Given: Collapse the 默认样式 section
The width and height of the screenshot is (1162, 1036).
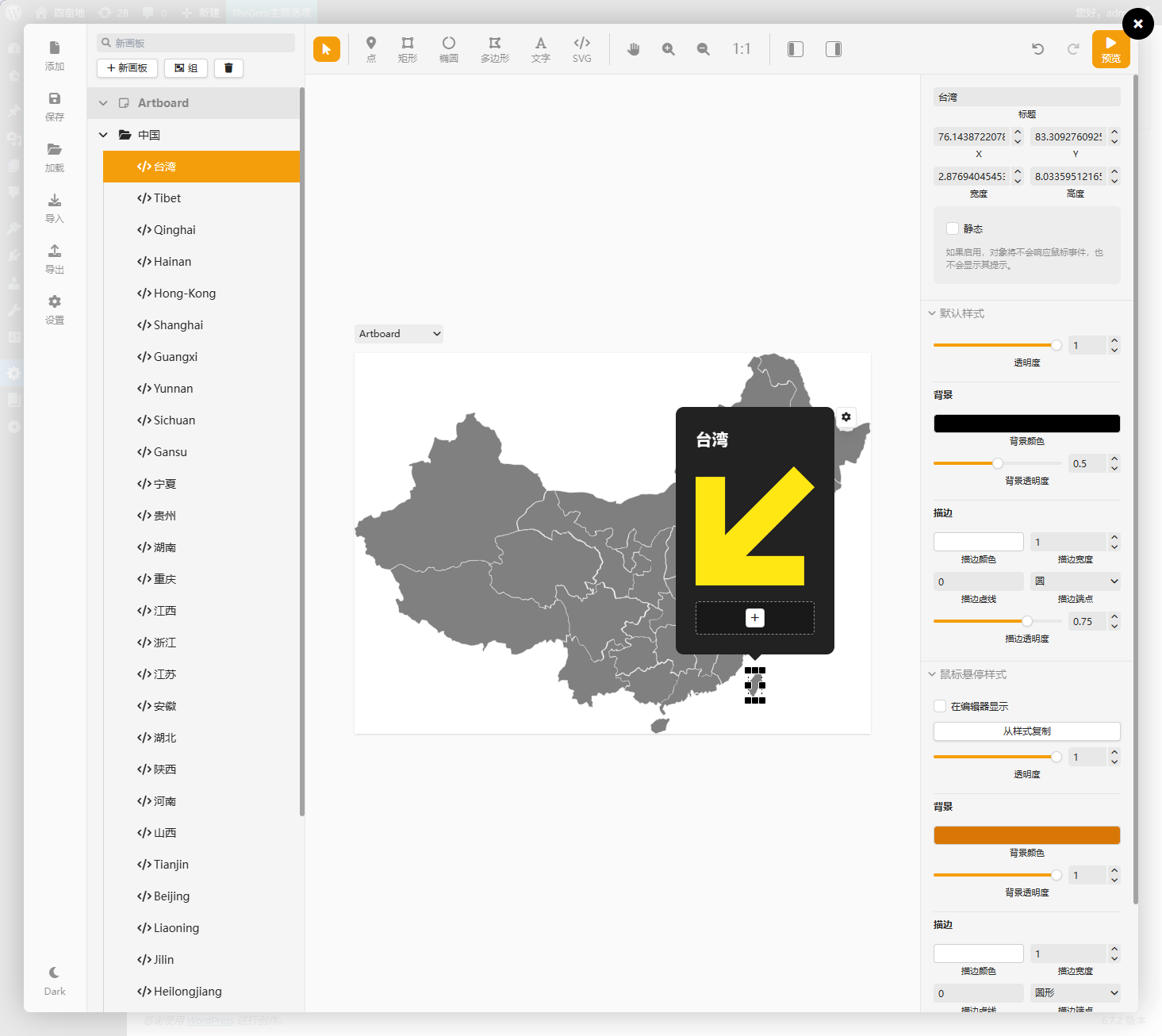Looking at the screenshot, I should [x=932, y=313].
